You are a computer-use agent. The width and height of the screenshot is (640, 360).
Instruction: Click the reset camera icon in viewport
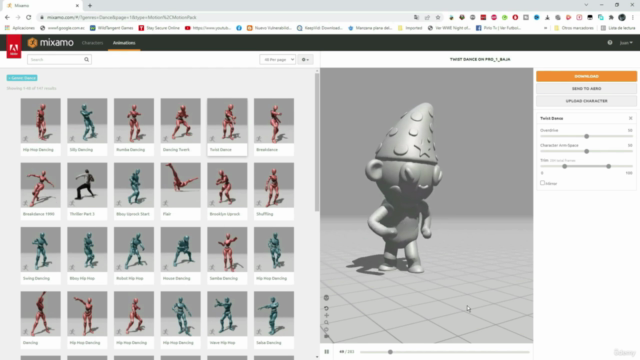click(x=326, y=308)
